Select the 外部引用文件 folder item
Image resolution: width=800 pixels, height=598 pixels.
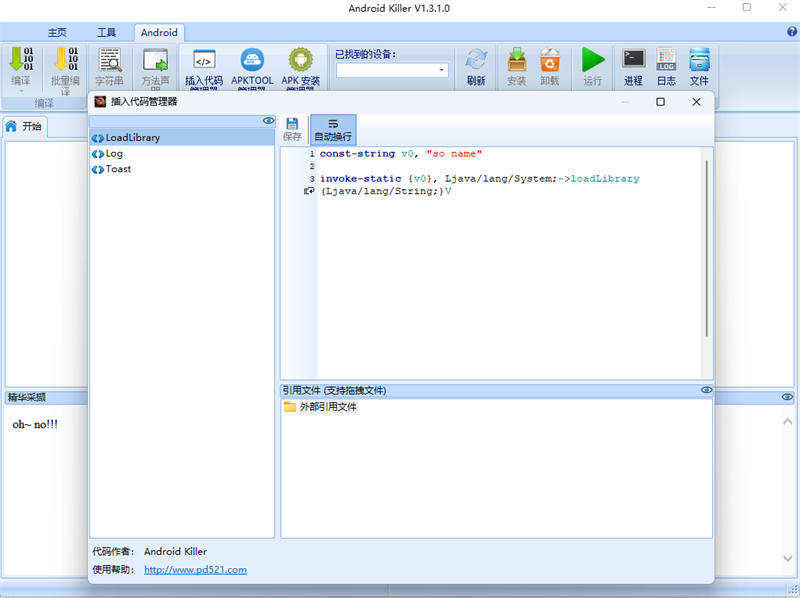click(320, 407)
